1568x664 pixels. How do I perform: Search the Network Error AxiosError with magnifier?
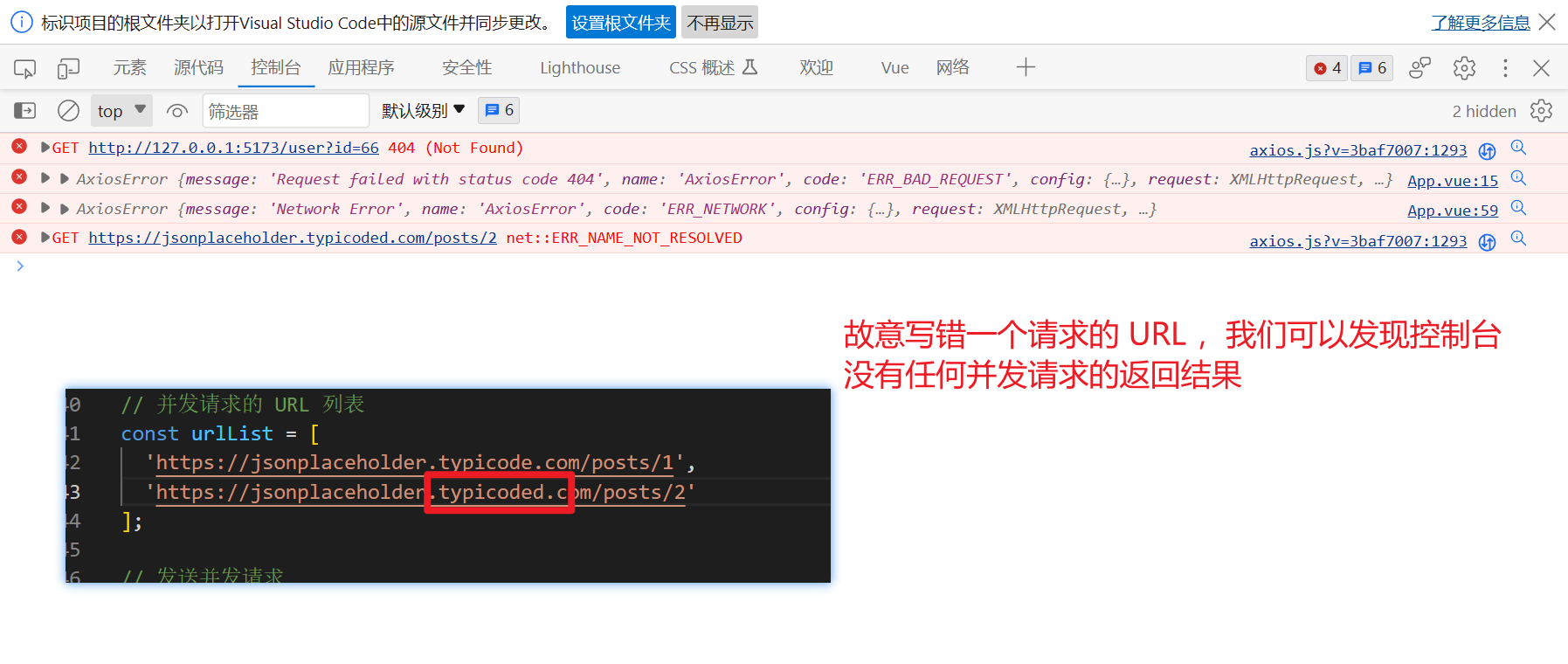pos(1518,208)
